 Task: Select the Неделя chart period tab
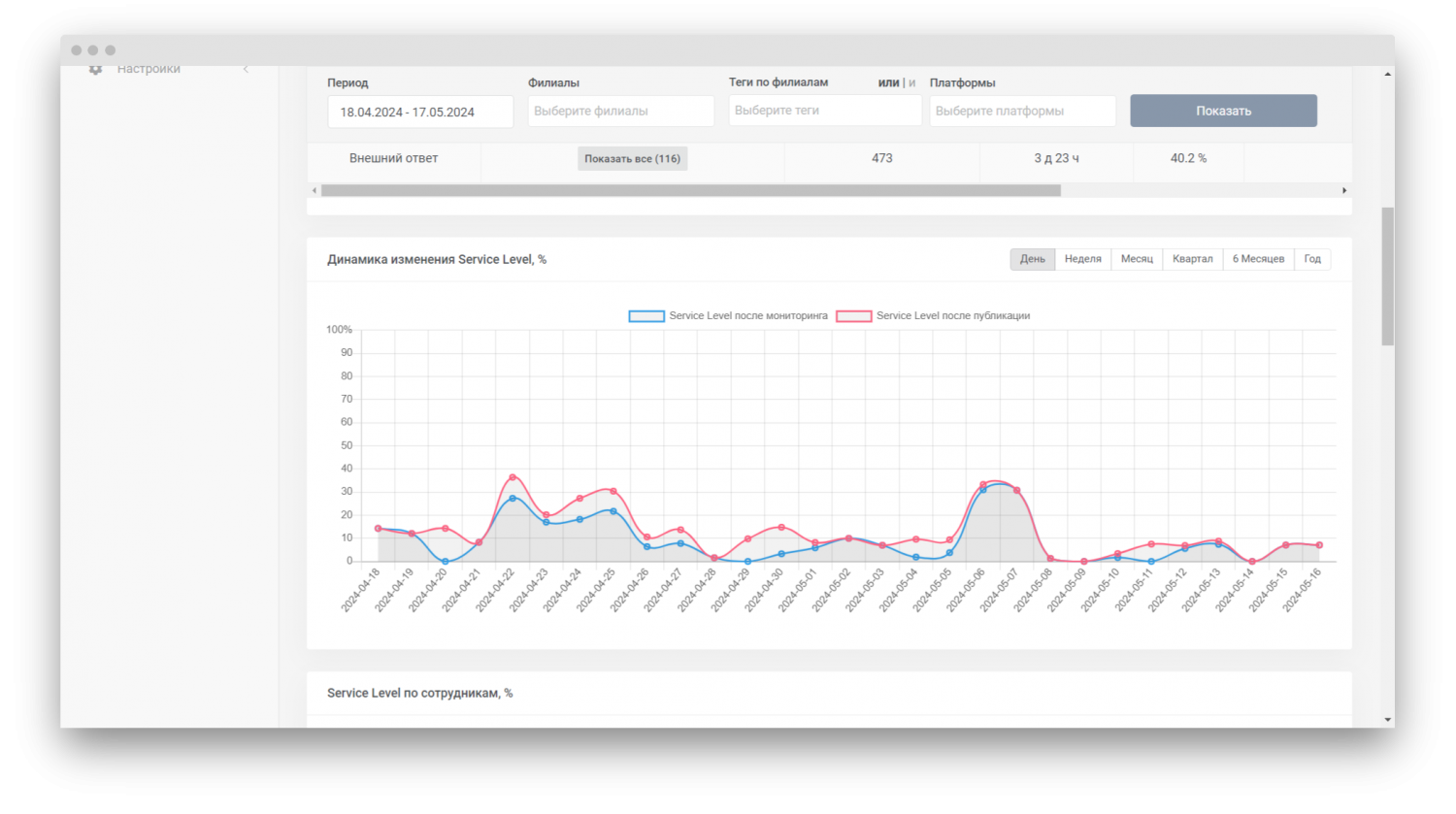tap(1082, 259)
